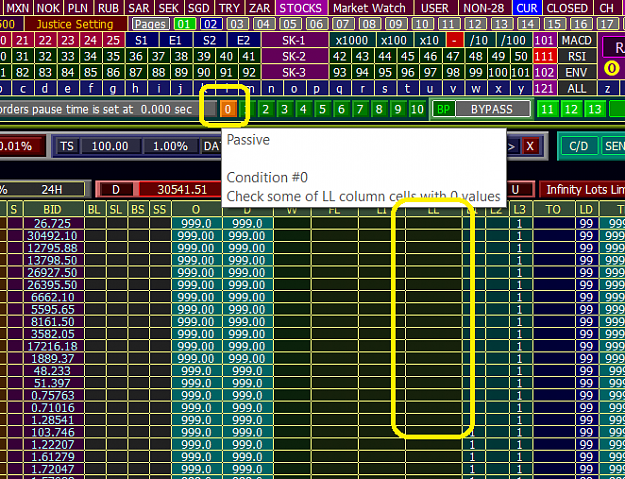Click the E2 button

click(243, 40)
